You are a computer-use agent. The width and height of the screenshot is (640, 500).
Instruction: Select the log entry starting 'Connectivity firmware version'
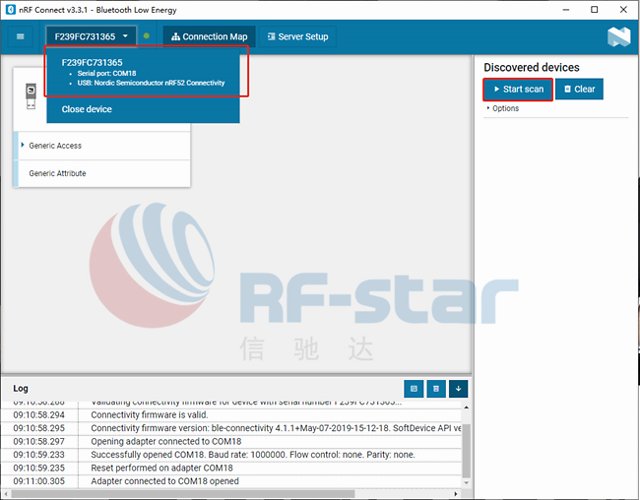[276, 428]
